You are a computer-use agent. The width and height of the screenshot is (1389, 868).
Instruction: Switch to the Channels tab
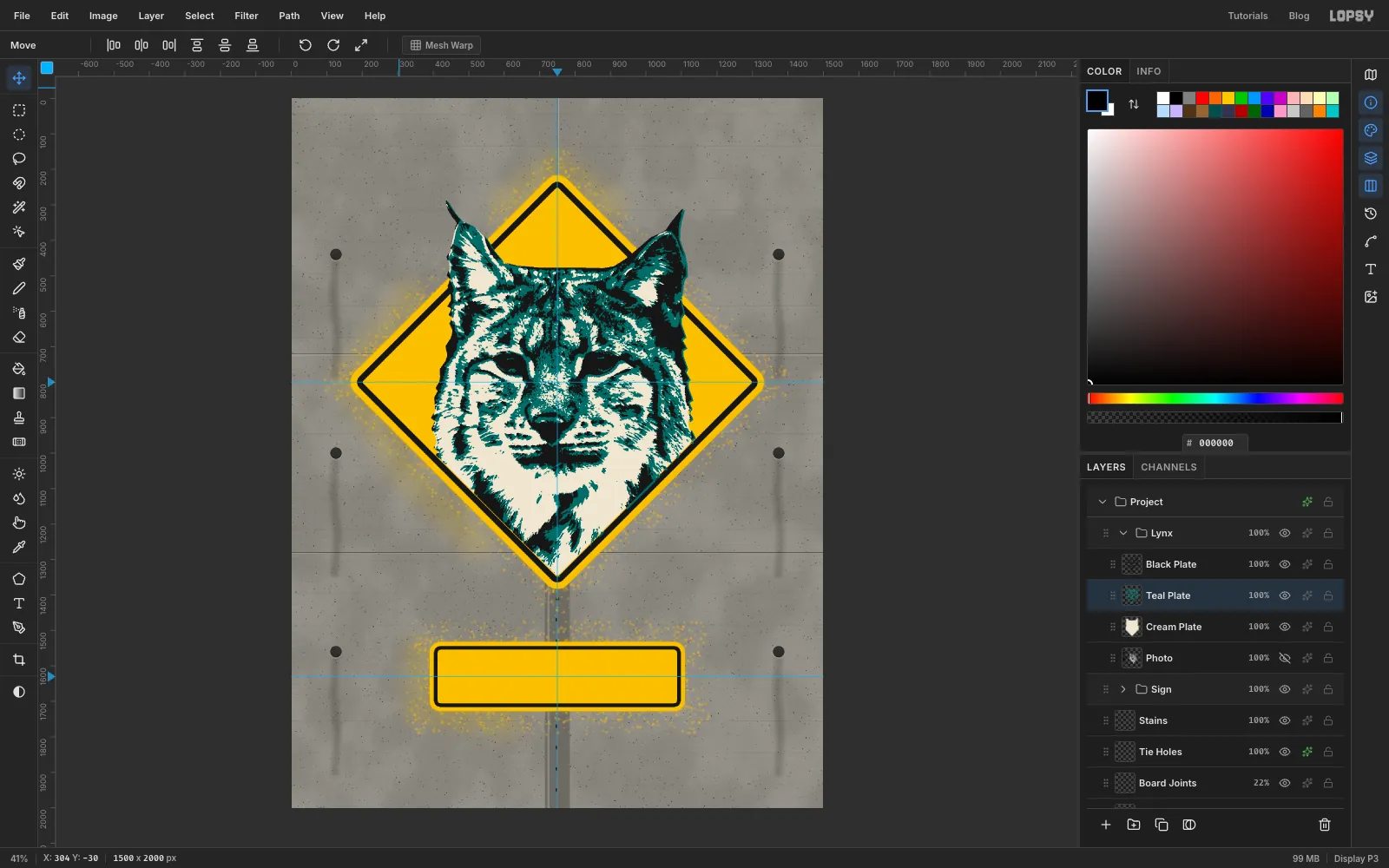(x=1168, y=467)
